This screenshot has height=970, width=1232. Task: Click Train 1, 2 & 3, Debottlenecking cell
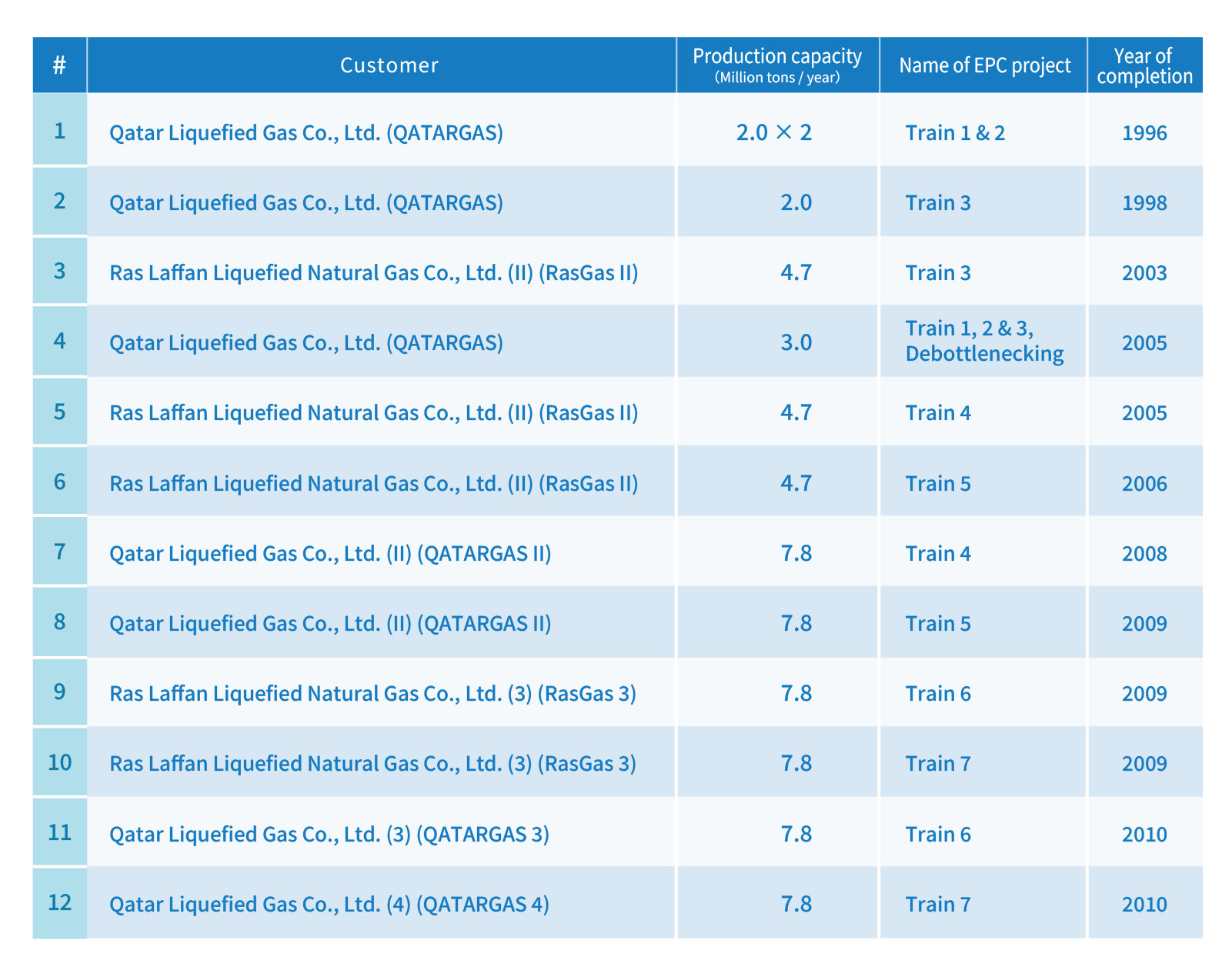tap(984, 341)
